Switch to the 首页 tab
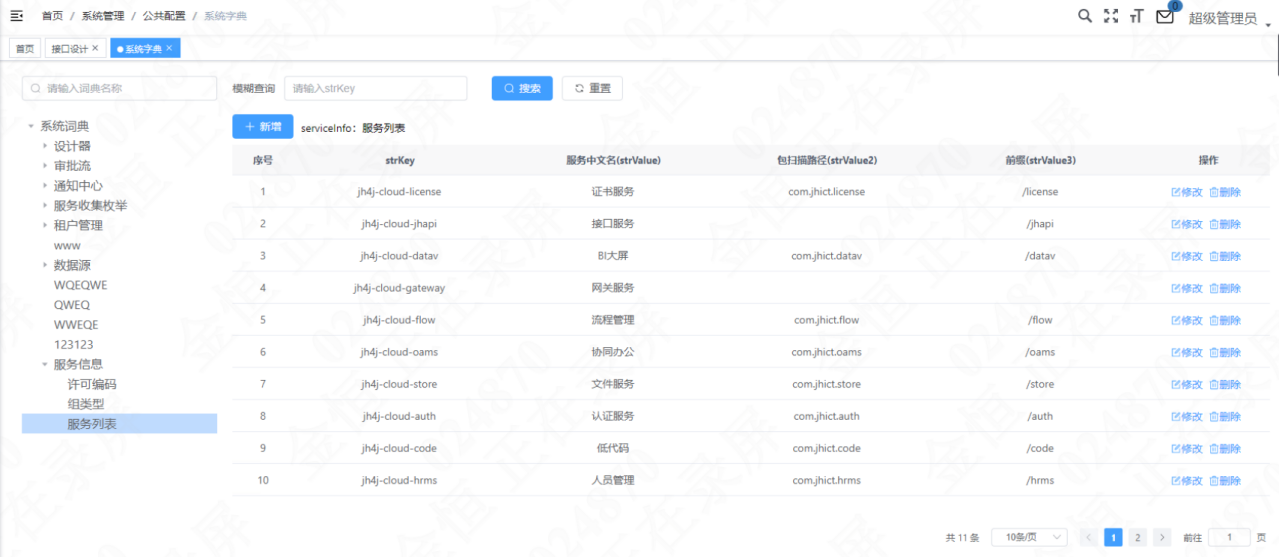Screen dimensions: 1279x557 (x=24, y=48)
